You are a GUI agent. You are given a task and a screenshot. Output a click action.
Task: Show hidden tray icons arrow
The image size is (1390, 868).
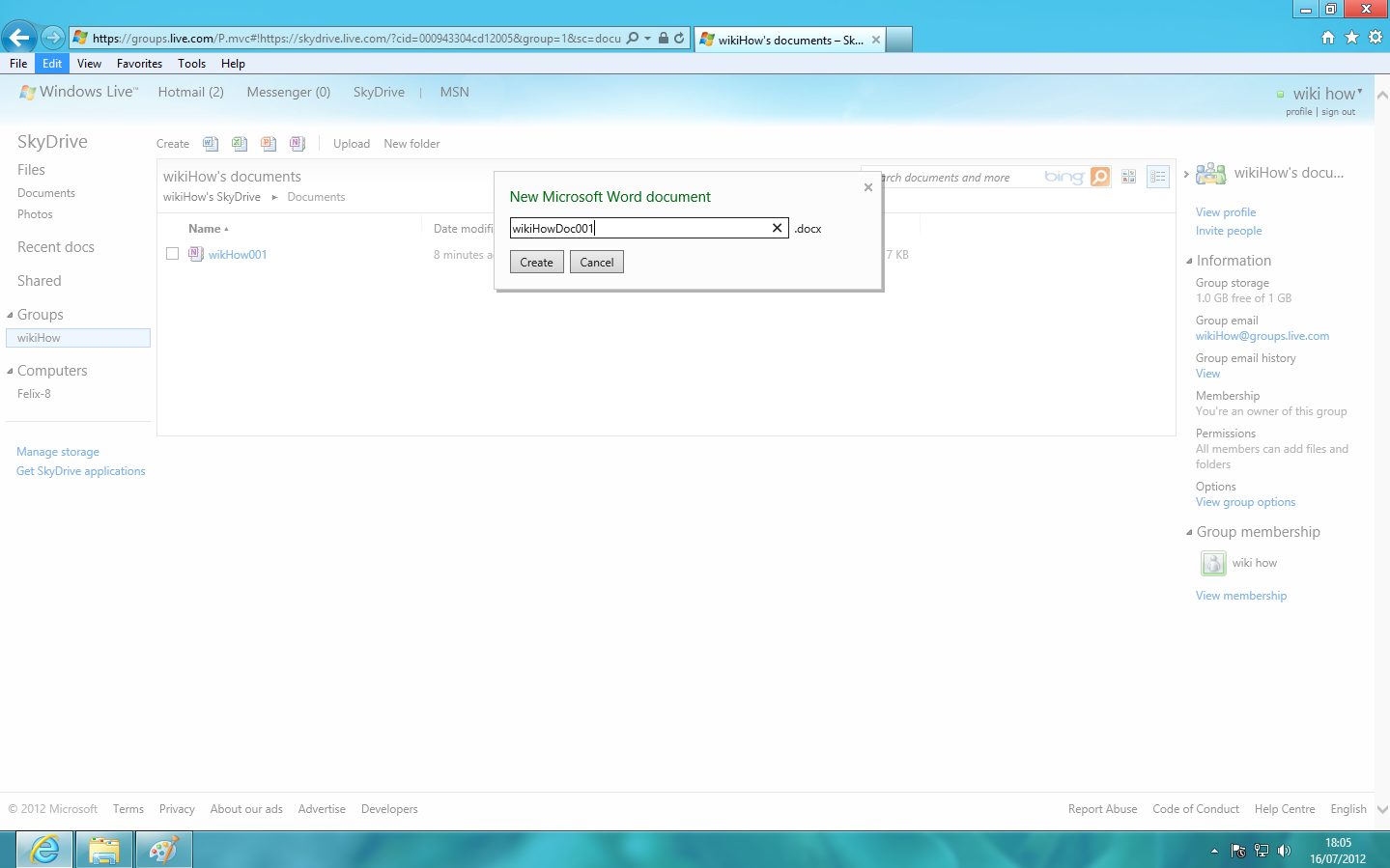(1214, 851)
